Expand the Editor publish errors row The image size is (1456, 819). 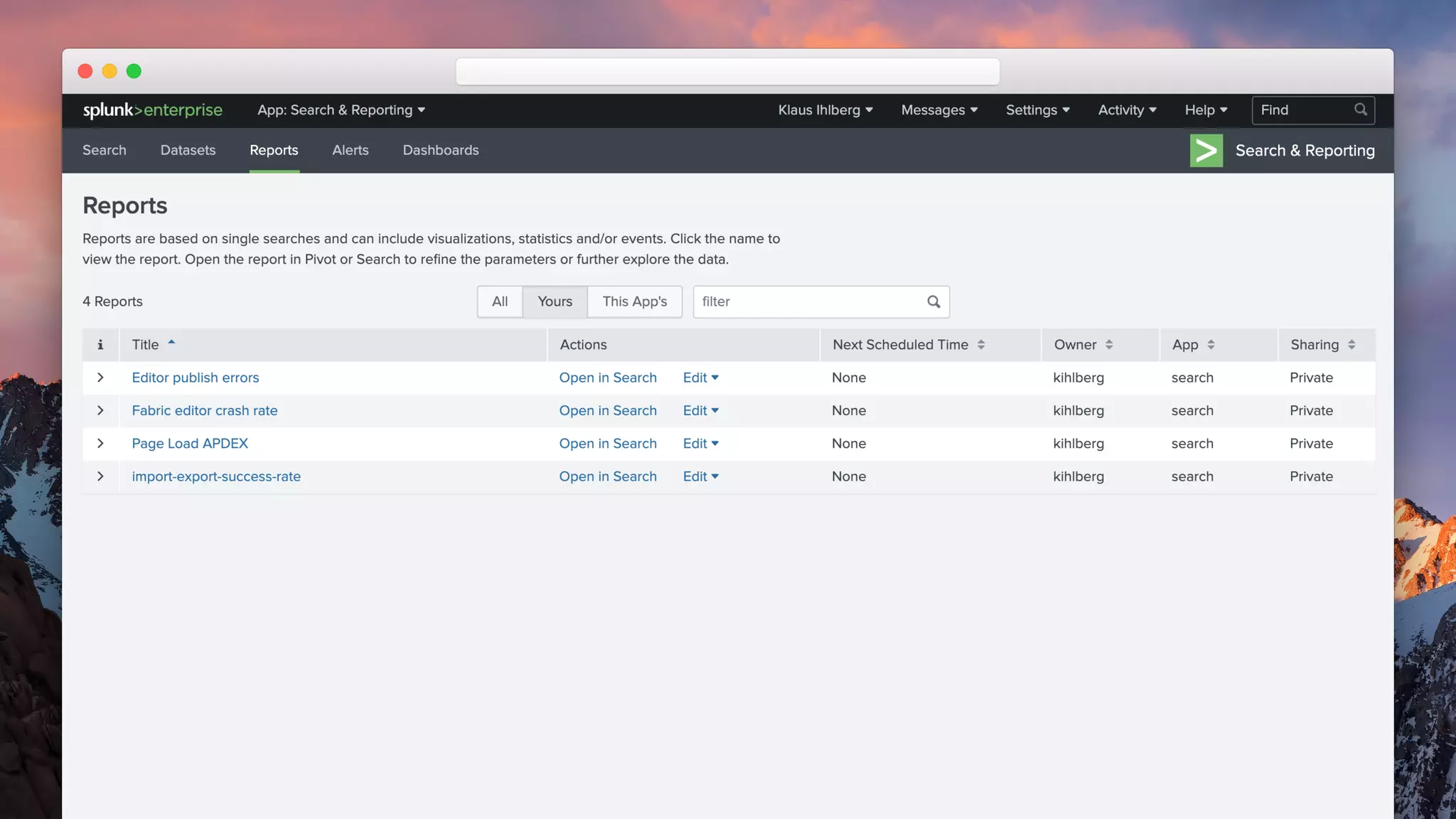[100, 378]
